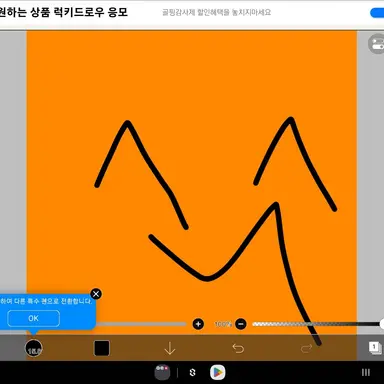Open the layers panel showing 1 layer

[x=375, y=348]
